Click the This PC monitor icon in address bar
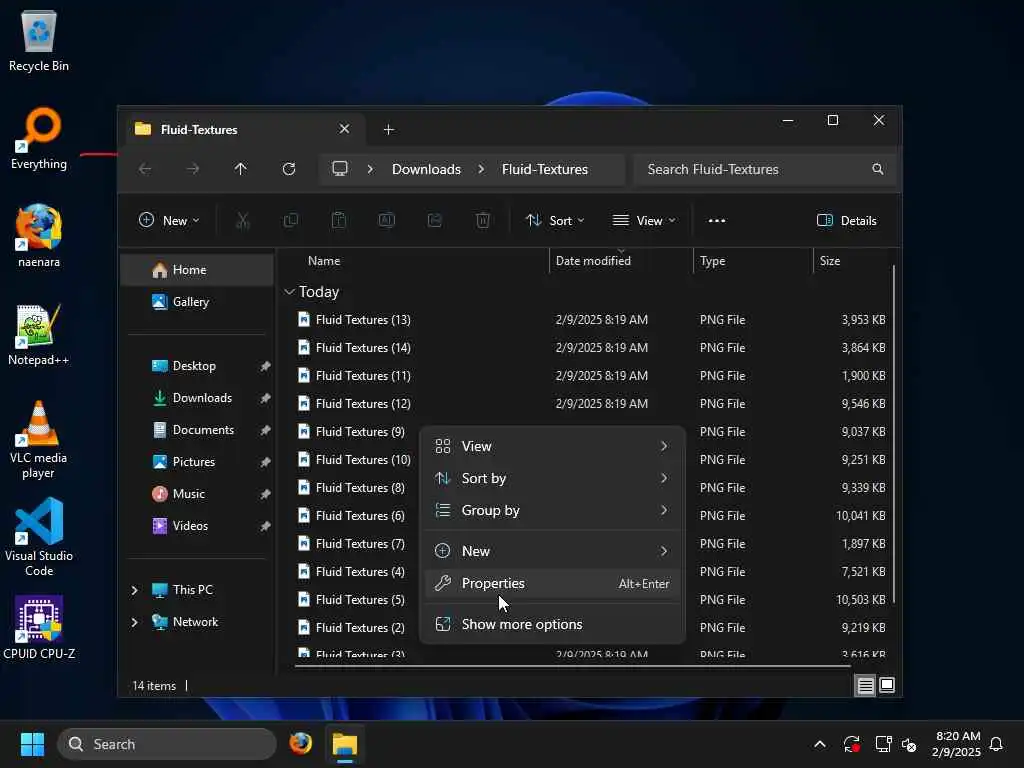Viewport: 1024px width, 768px height. coord(340,168)
